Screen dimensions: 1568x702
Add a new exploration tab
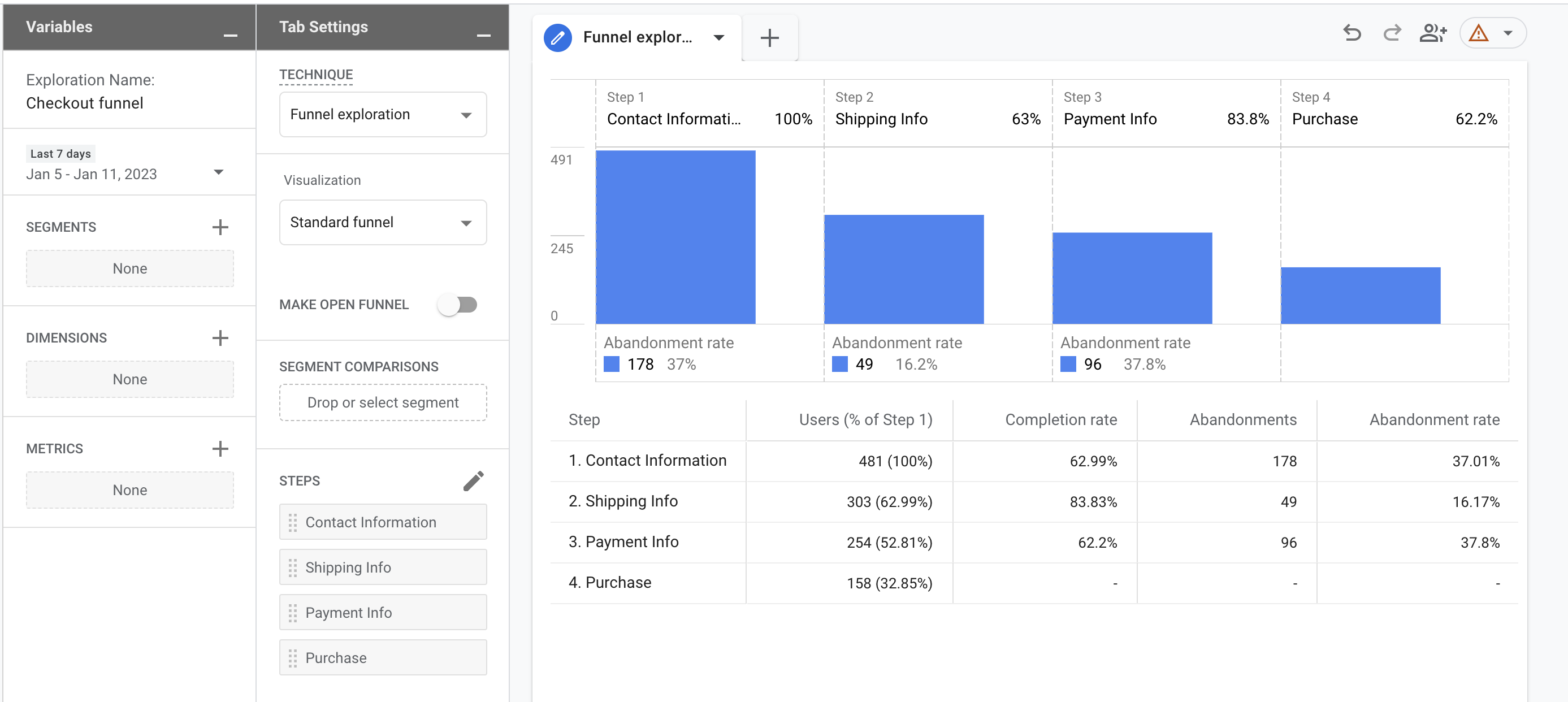(x=769, y=38)
